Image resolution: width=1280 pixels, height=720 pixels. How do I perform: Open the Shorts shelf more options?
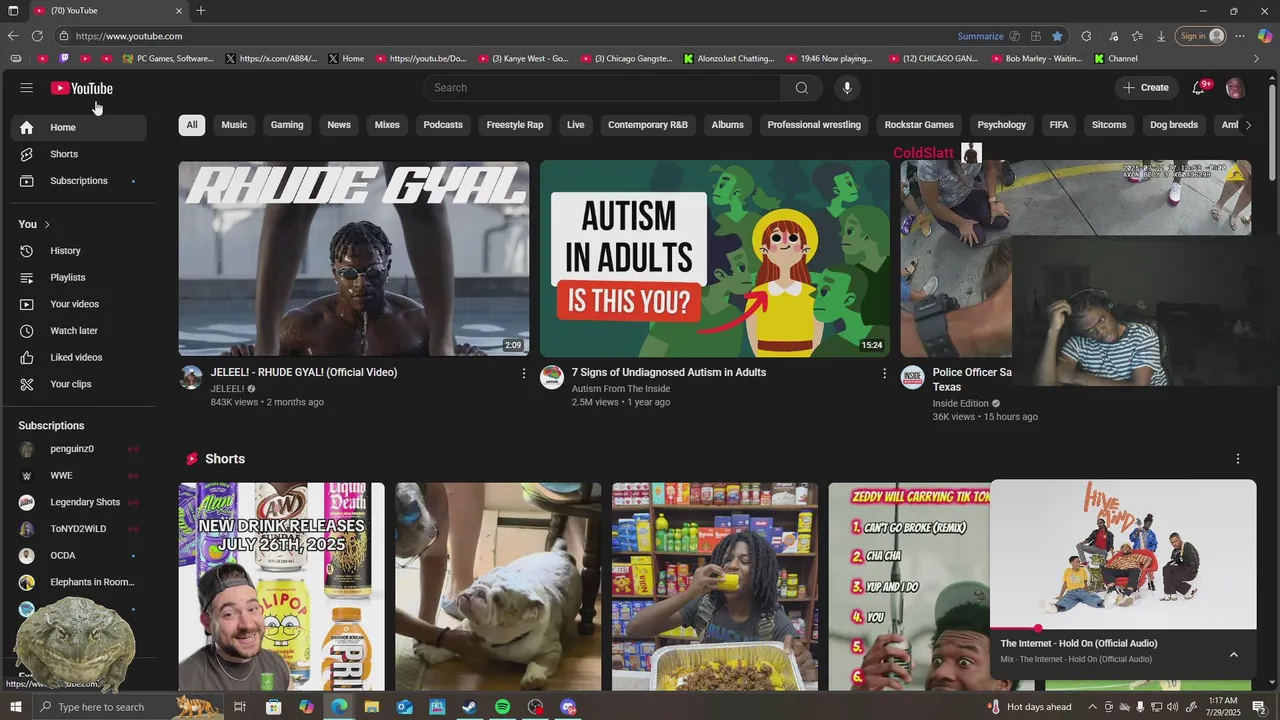point(1238,459)
